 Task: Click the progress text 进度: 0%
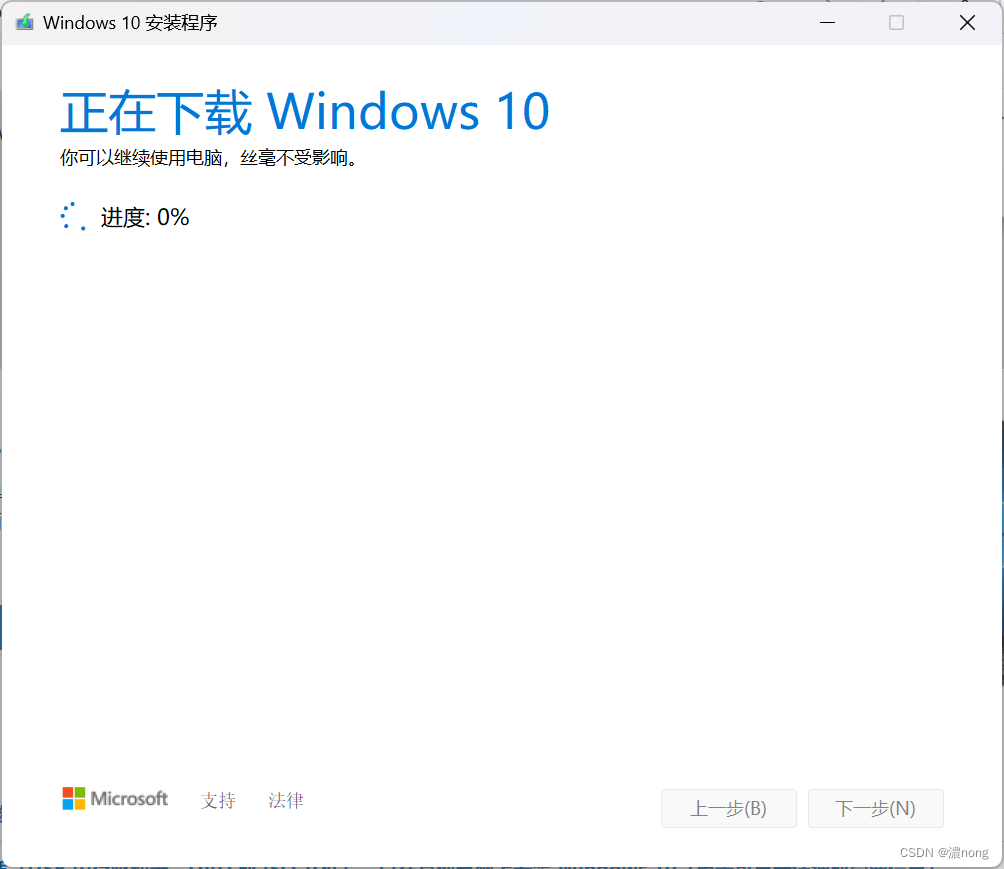coord(145,218)
